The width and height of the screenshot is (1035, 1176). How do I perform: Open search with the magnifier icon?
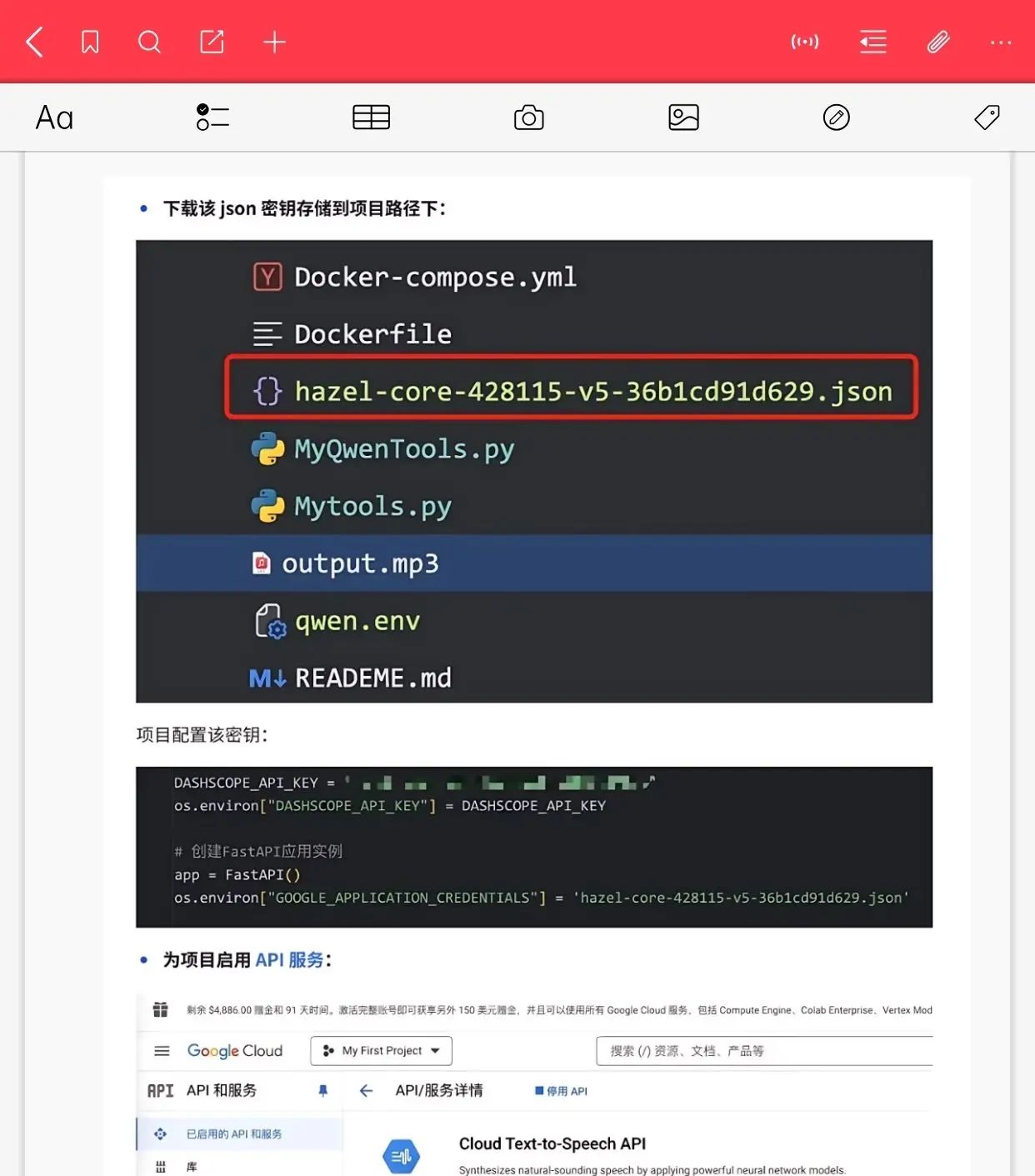pyautogui.click(x=149, y=42)
